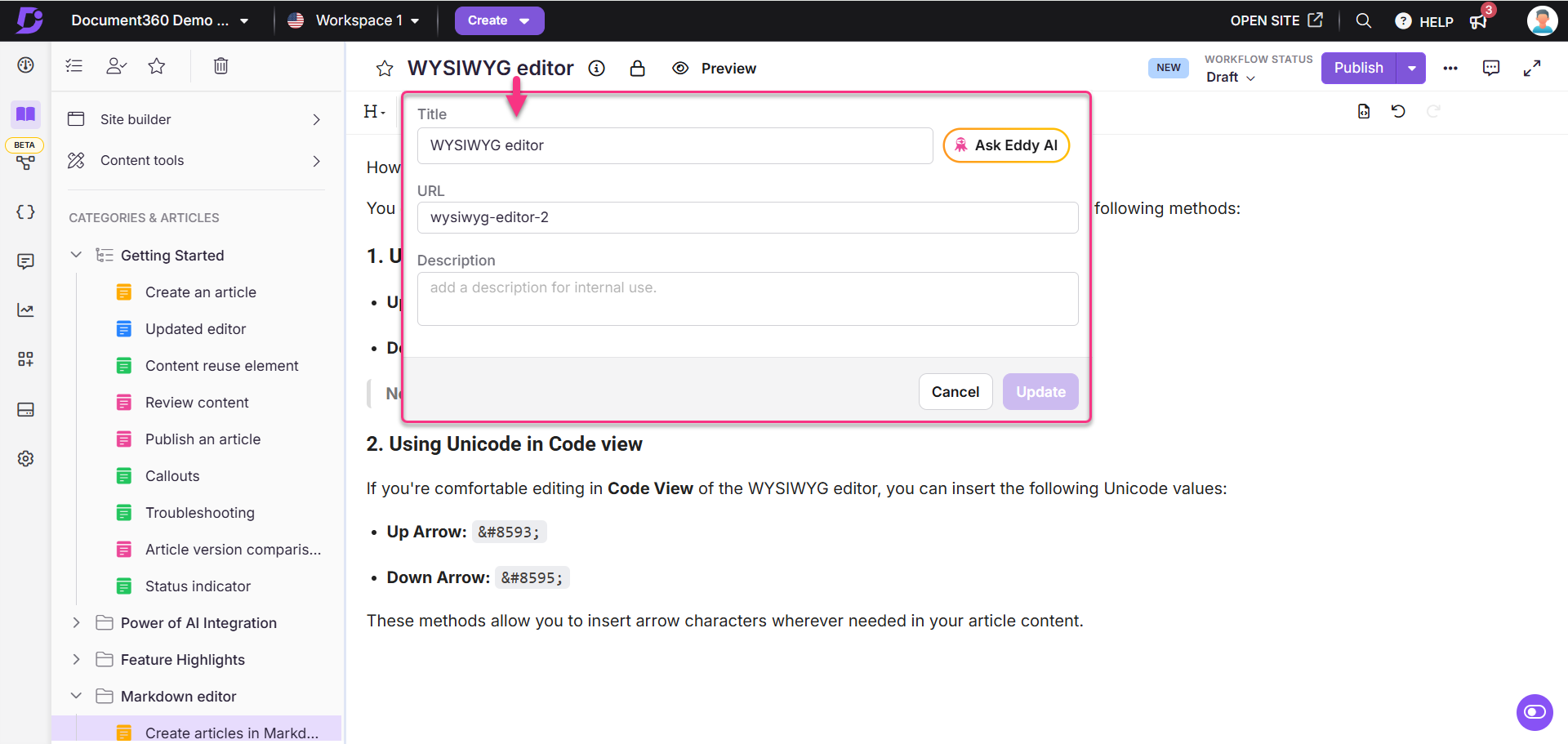
Task: Open the Content reuse element article
Action: (222, 366)
